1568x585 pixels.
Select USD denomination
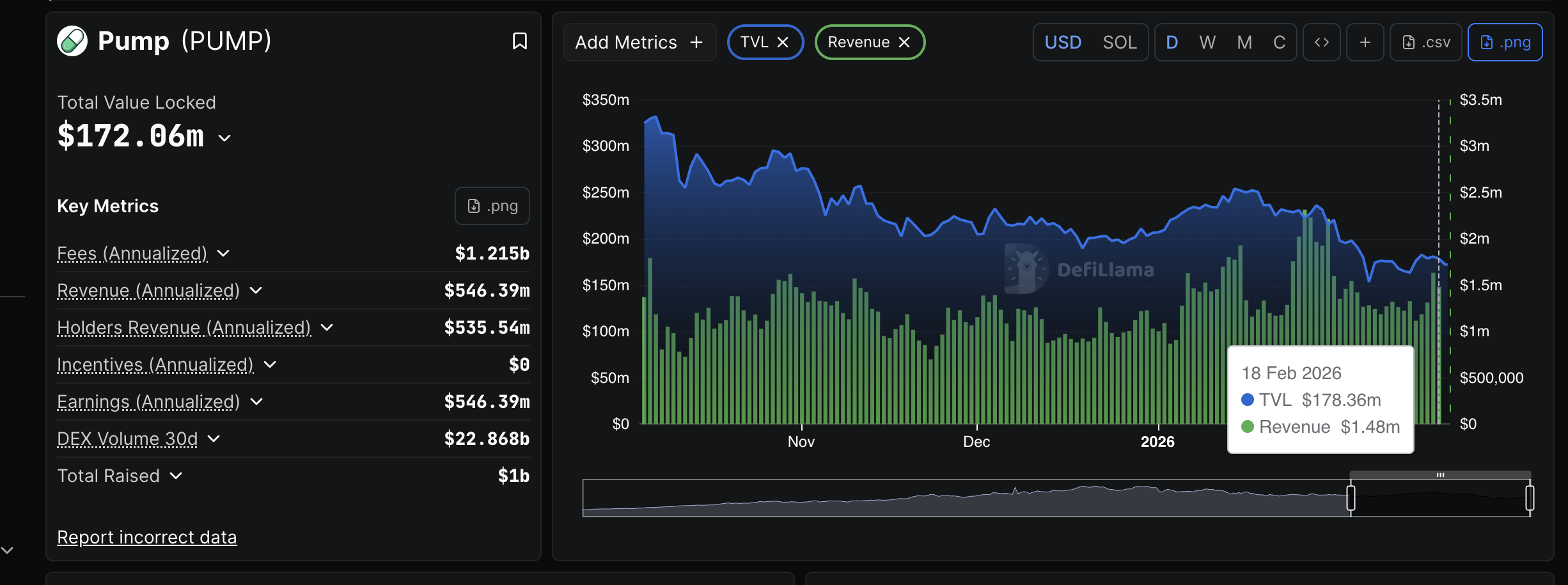1063,42
